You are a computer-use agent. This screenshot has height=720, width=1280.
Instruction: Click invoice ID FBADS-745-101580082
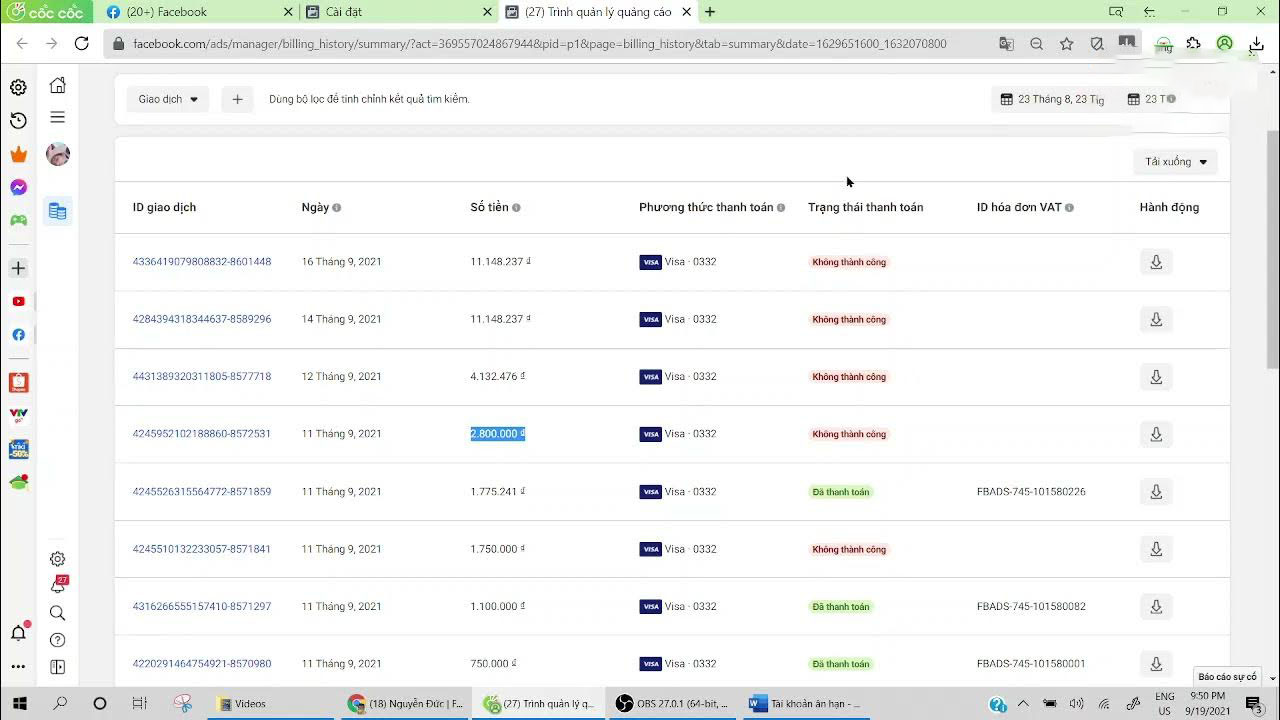[1031, 607]
